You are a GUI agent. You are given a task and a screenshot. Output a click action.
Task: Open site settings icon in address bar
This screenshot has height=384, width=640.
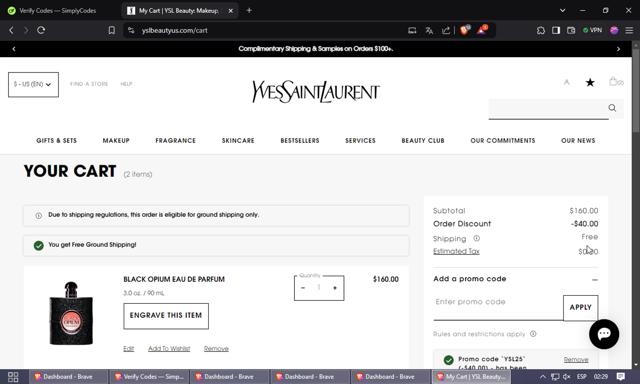pos(131,30)
